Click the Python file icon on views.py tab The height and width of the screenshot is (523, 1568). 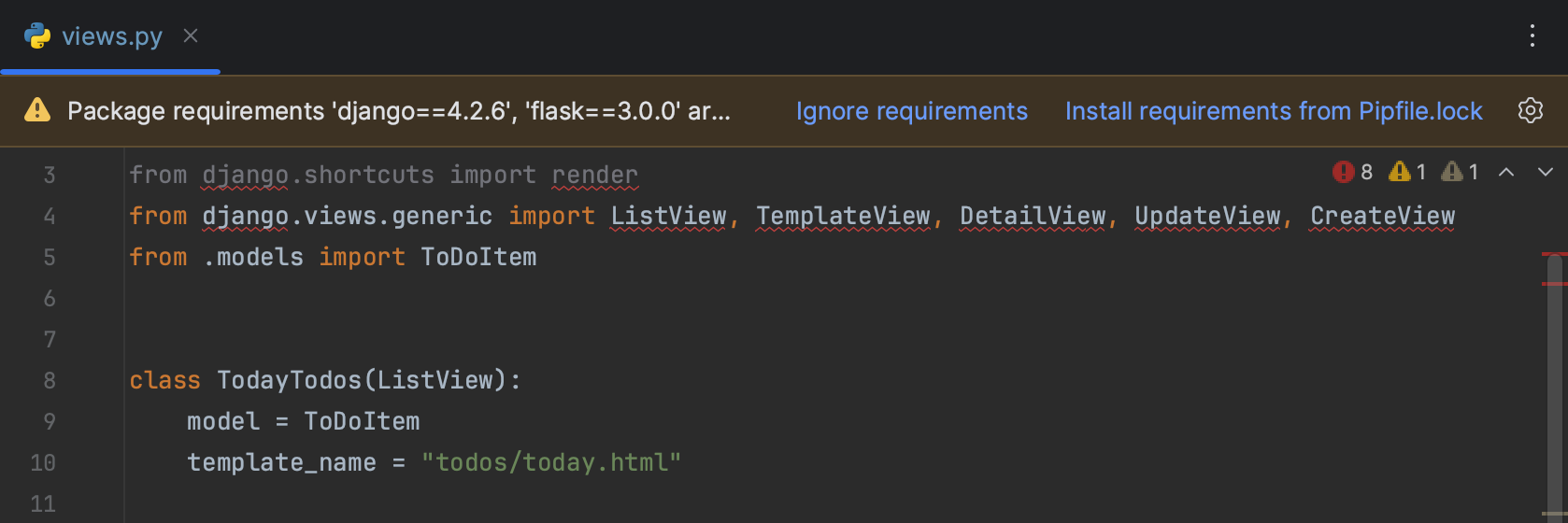pyautogui.click(x=37, y=36)
